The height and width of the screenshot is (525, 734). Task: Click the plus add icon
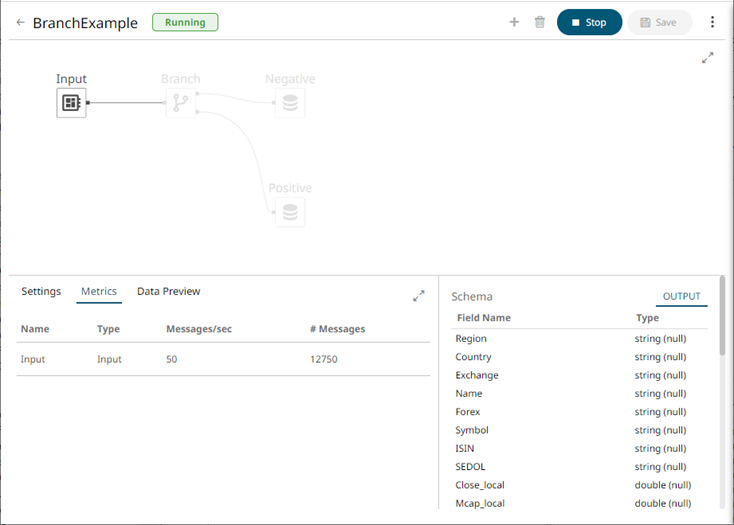(x=514, y=22)
